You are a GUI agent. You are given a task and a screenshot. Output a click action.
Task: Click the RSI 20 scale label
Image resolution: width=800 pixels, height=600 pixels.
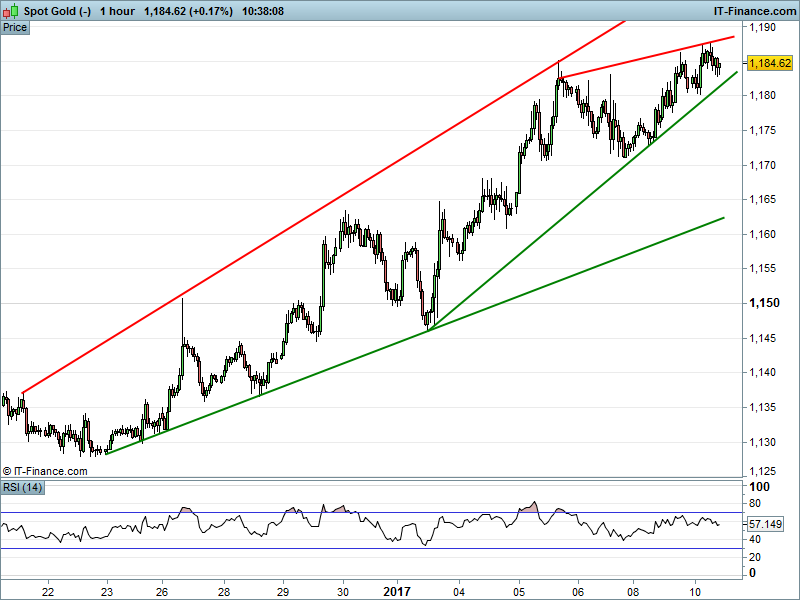click(x=755, y=557)
